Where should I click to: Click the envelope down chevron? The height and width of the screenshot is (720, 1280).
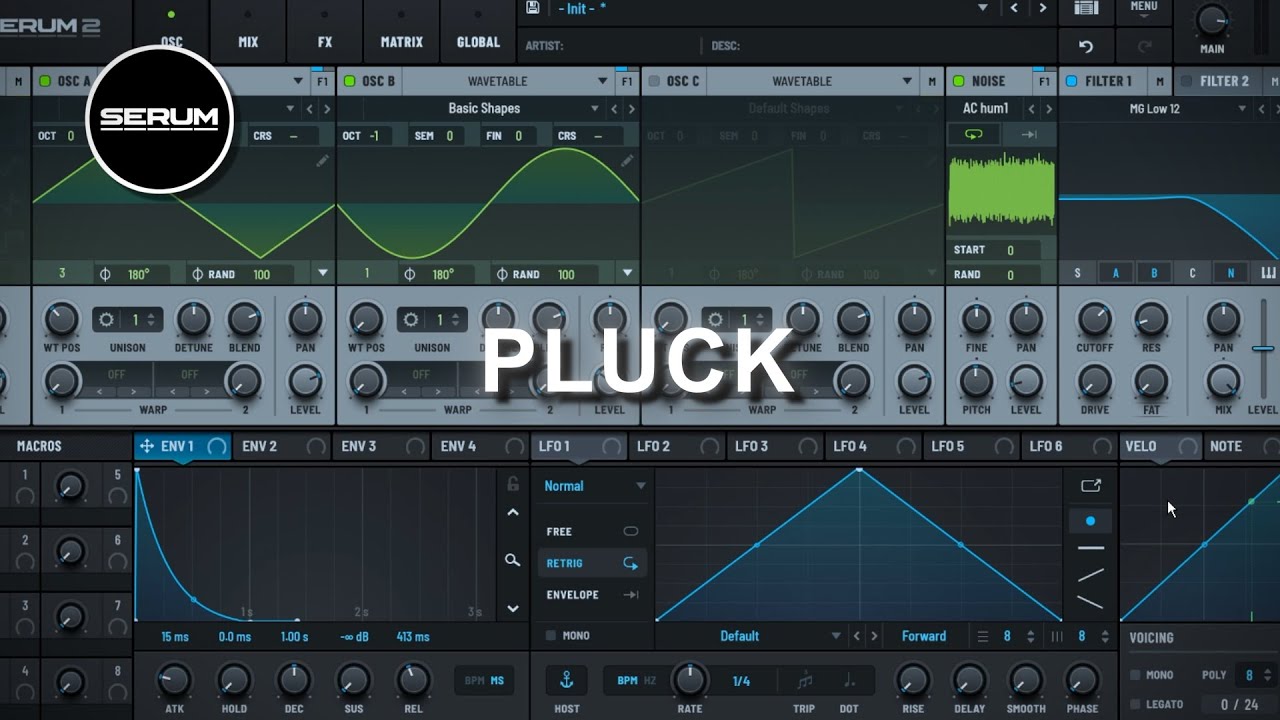click(513, 608)
